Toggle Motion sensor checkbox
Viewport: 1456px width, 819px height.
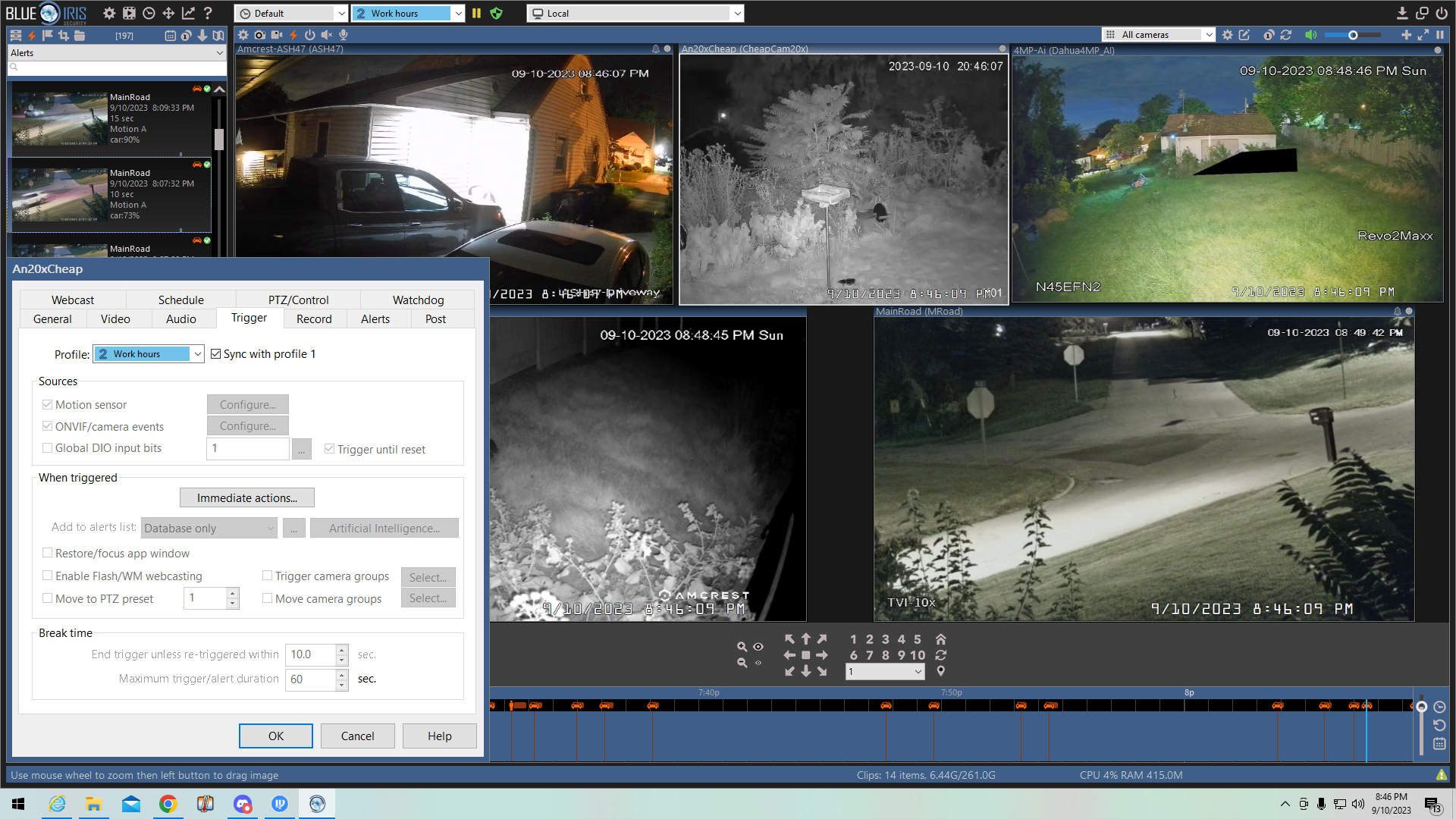pyautogui.click(x=47, y=405)
